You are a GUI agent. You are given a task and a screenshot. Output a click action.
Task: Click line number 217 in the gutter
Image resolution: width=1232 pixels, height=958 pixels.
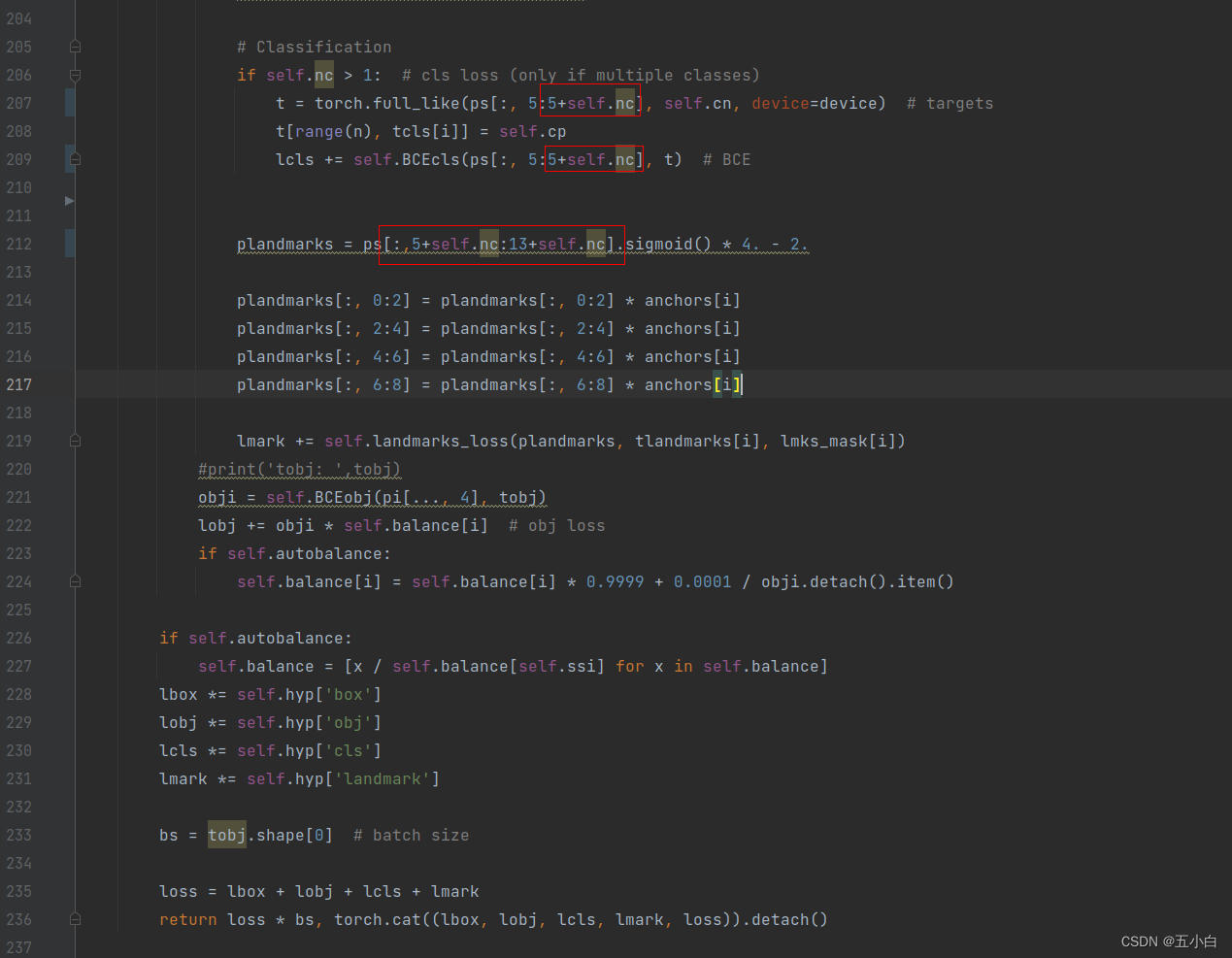pos(19,384)
